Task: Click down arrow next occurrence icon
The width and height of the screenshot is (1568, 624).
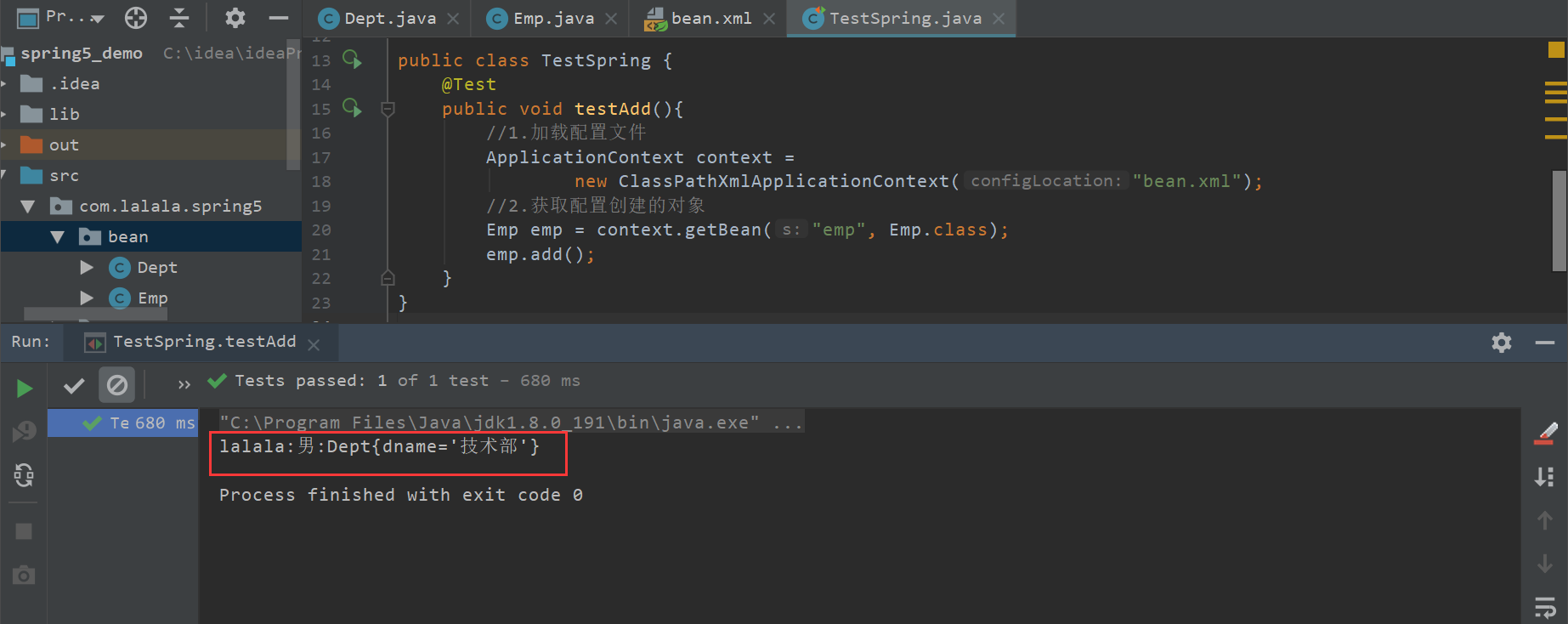Action: (1545, 564)
